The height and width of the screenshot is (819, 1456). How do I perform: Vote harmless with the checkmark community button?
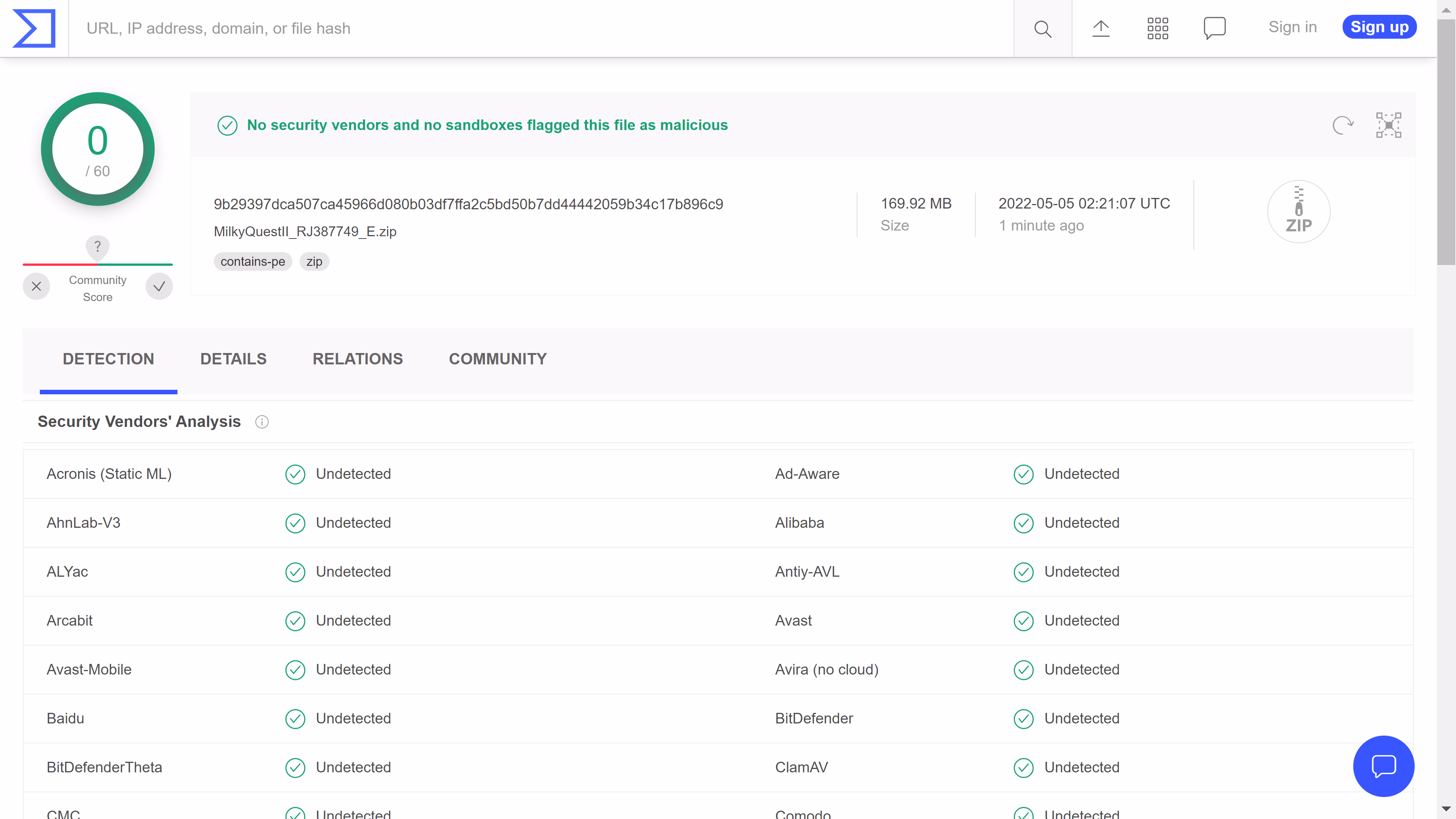(x=159, y=287)
